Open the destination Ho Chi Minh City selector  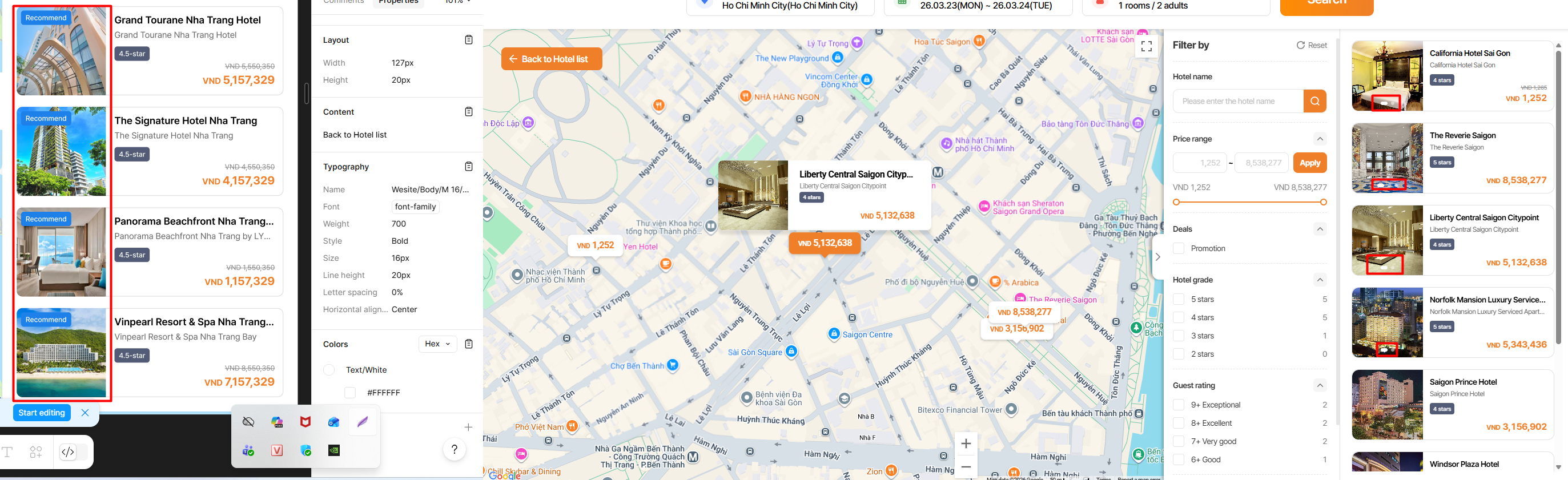point(781,6)
